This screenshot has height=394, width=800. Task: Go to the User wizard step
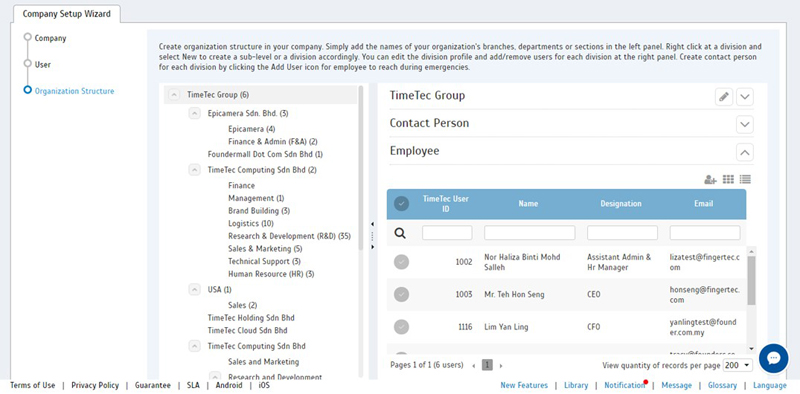[x=42, y=65]
